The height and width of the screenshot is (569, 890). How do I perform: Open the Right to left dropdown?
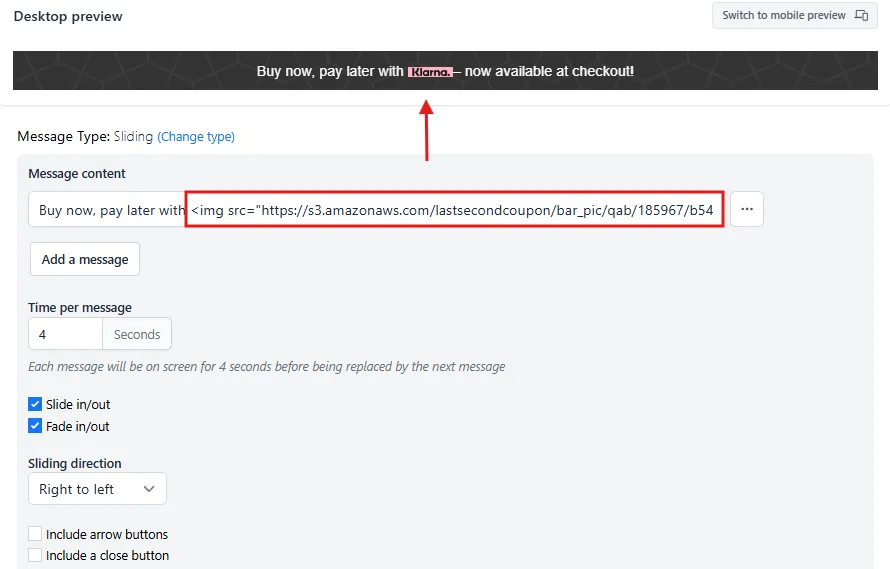(97, 488)
